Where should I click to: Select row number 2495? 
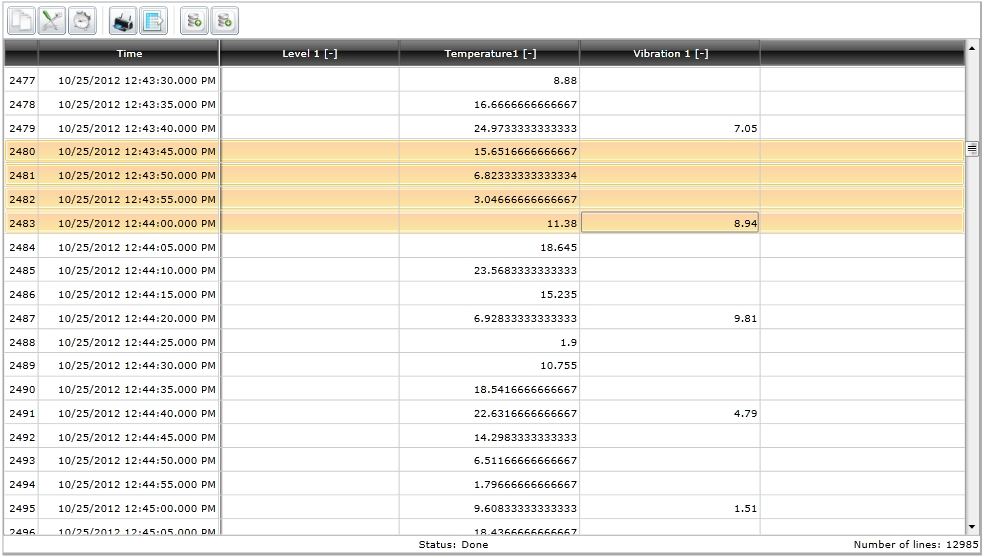21,508
